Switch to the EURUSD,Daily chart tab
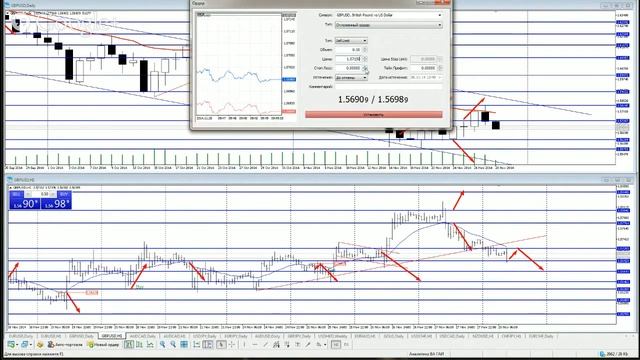The height and width of the screenshot is (360, 640). point(21,336)
